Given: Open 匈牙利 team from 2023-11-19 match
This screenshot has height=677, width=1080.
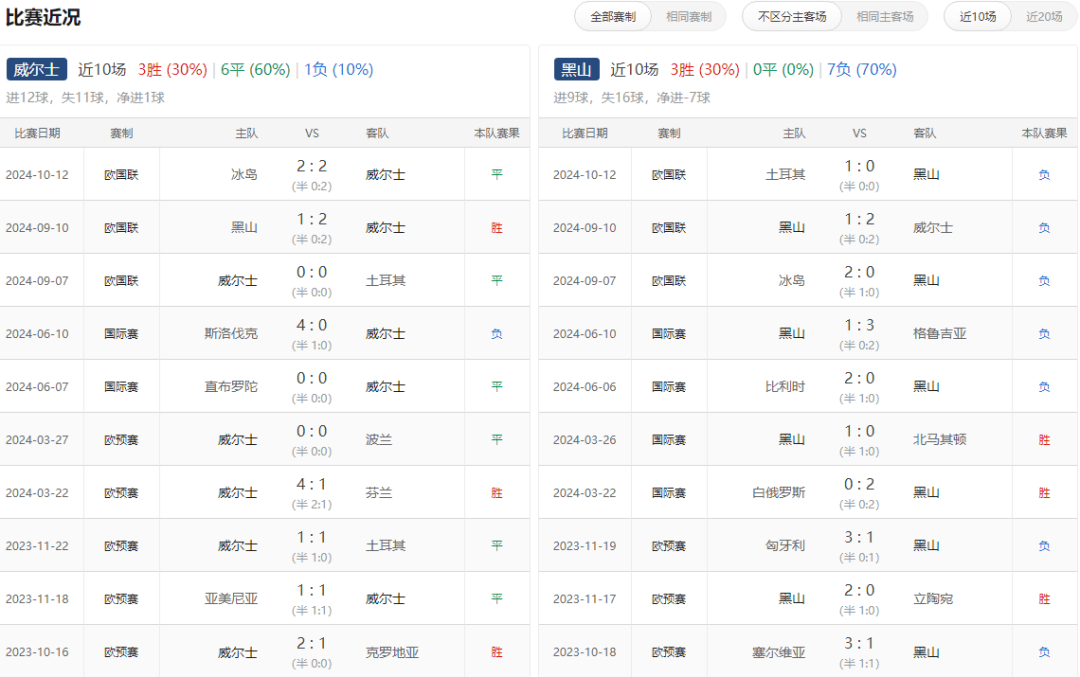Looking at the screenshot, I should tap(785, 545).
